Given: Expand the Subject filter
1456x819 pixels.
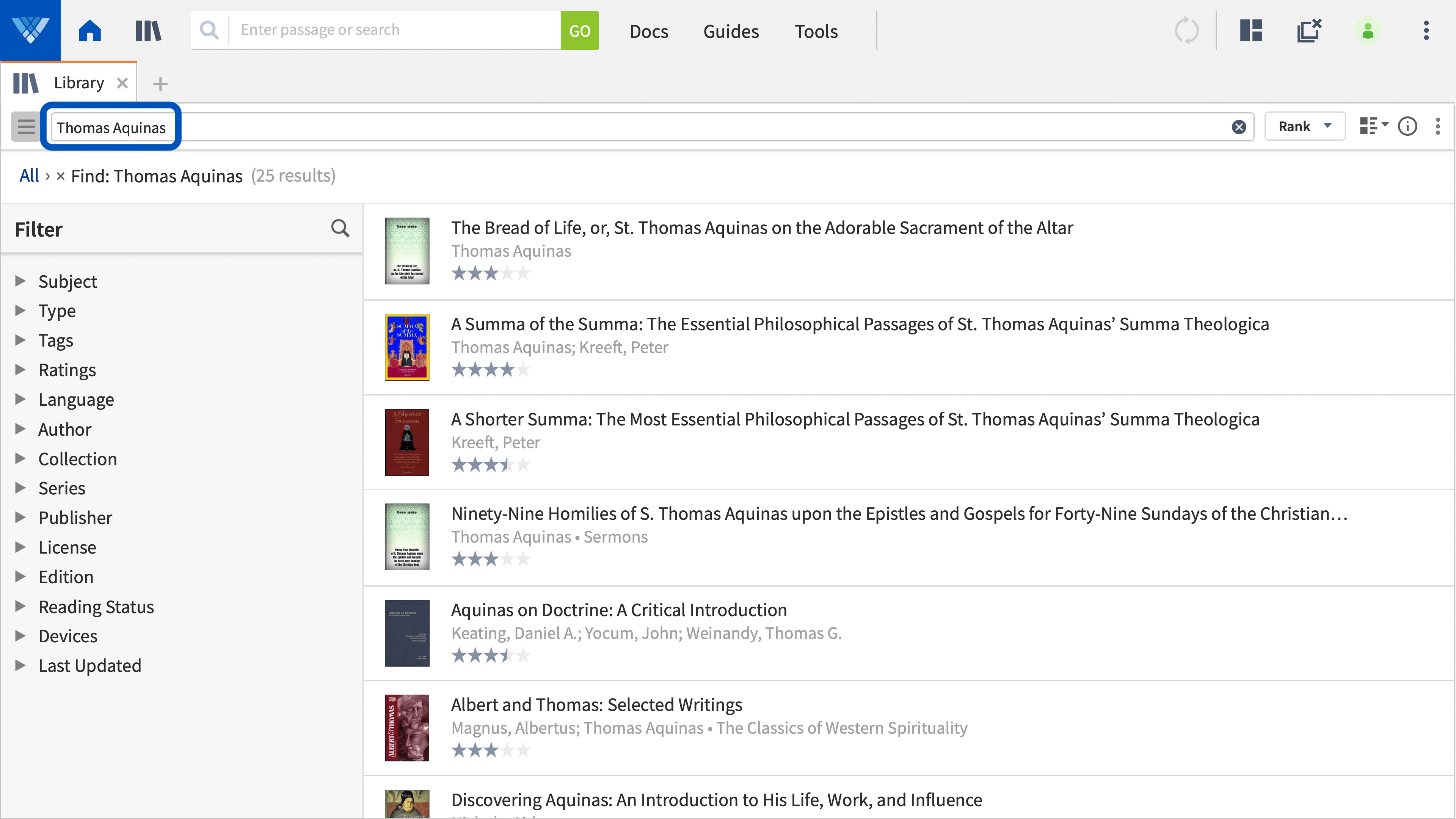Looking at the screenshot, I should click(x=20, y=281).
